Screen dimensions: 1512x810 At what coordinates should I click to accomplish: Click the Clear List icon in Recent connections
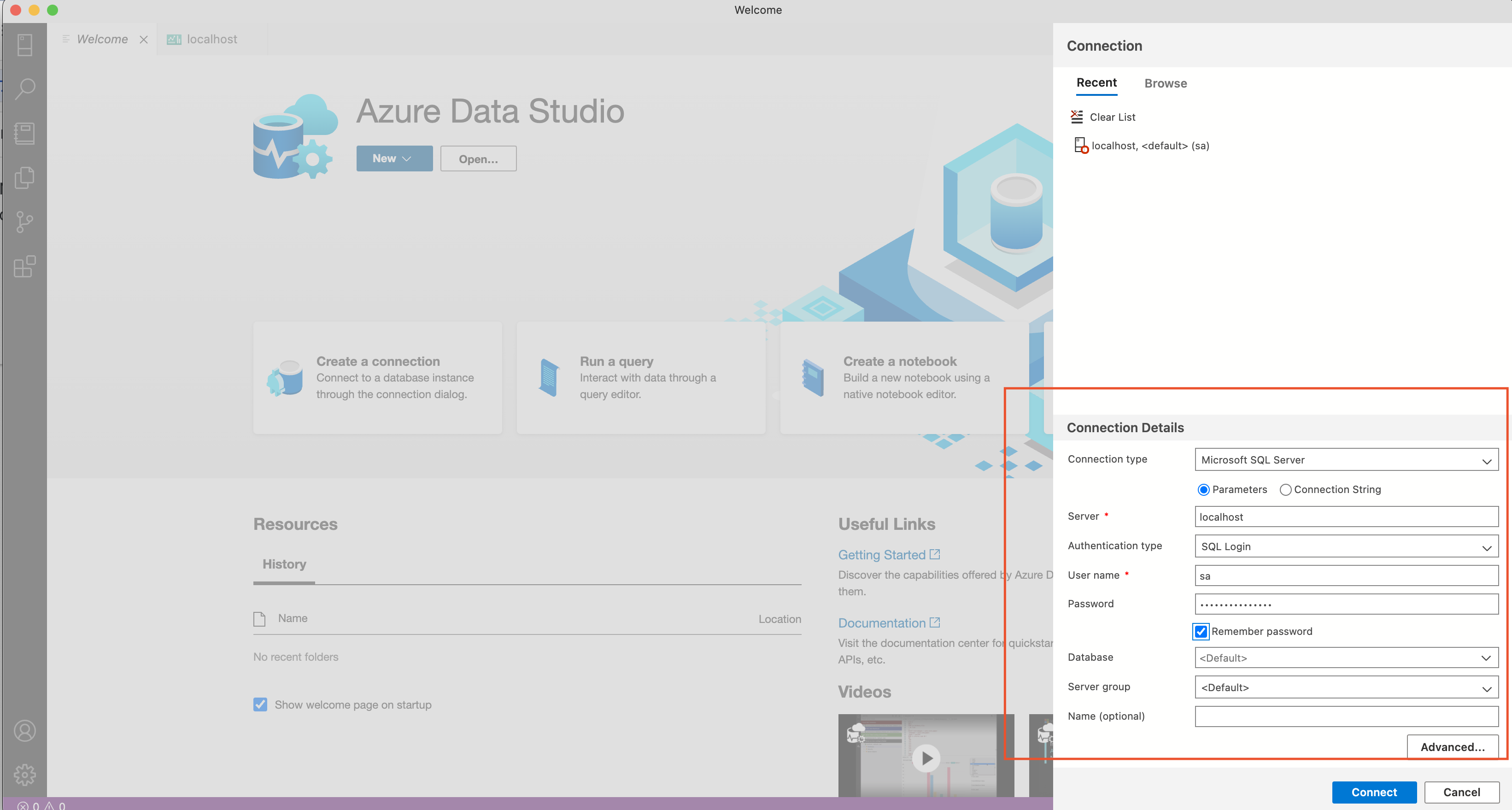(x=1077, y=116)
